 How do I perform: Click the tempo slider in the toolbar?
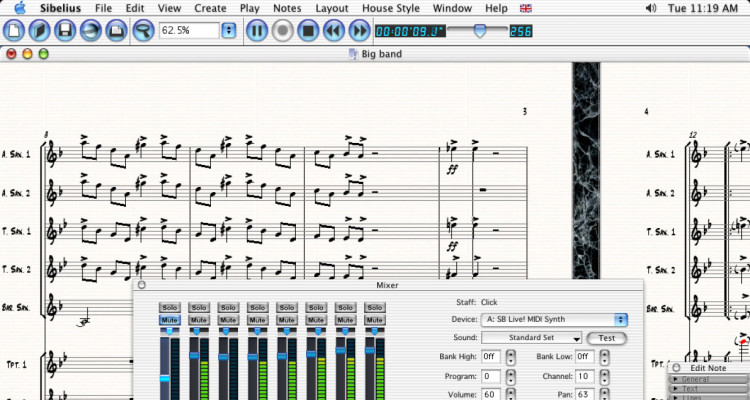point(480,31)
